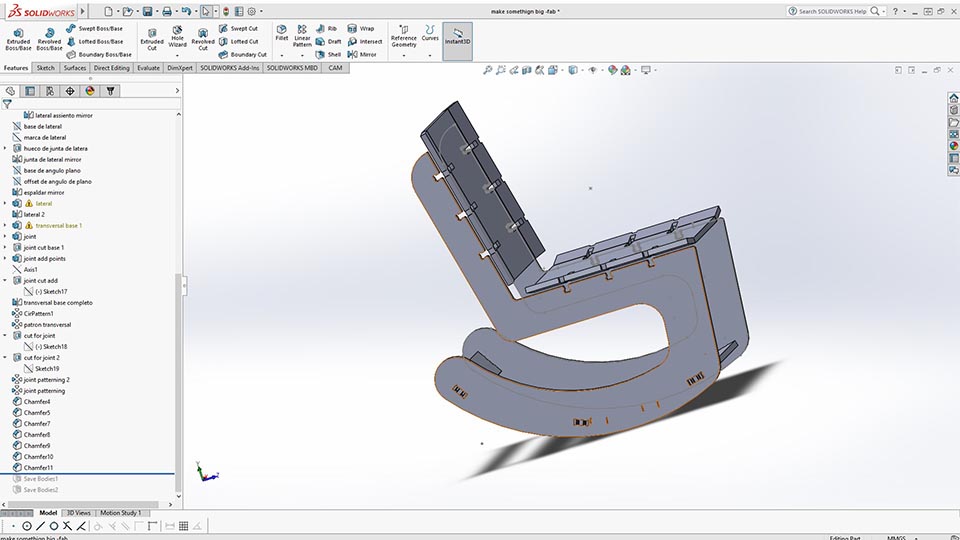
Task: Open the PropertyManager tab
Action: pyautogui.click(x=30, y=91)
